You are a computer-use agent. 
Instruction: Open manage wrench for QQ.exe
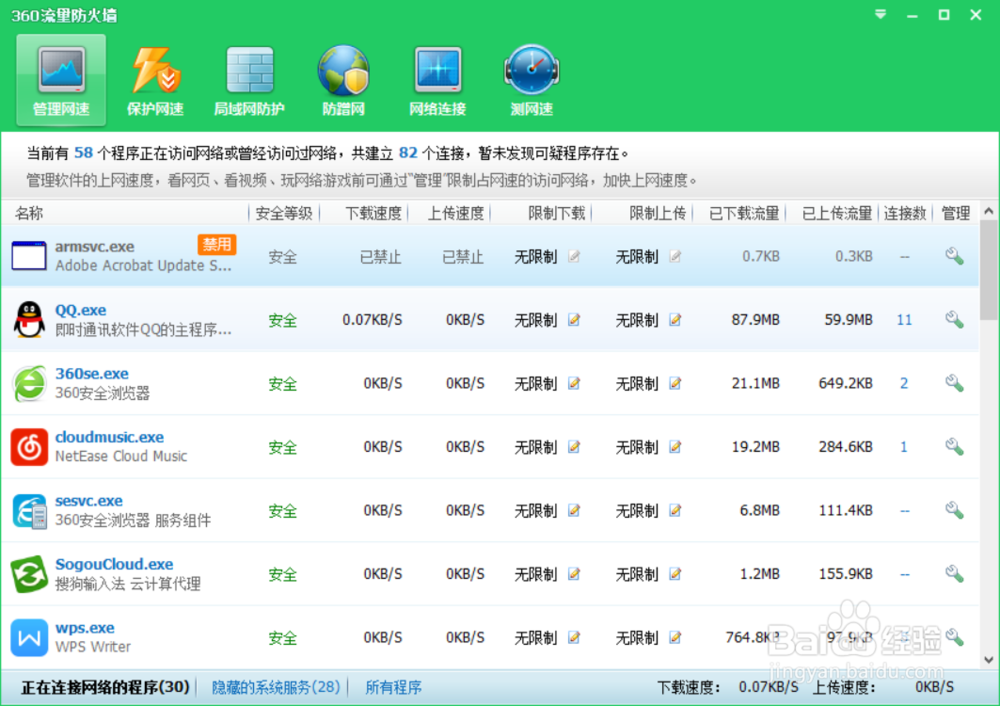coord(954,320)
